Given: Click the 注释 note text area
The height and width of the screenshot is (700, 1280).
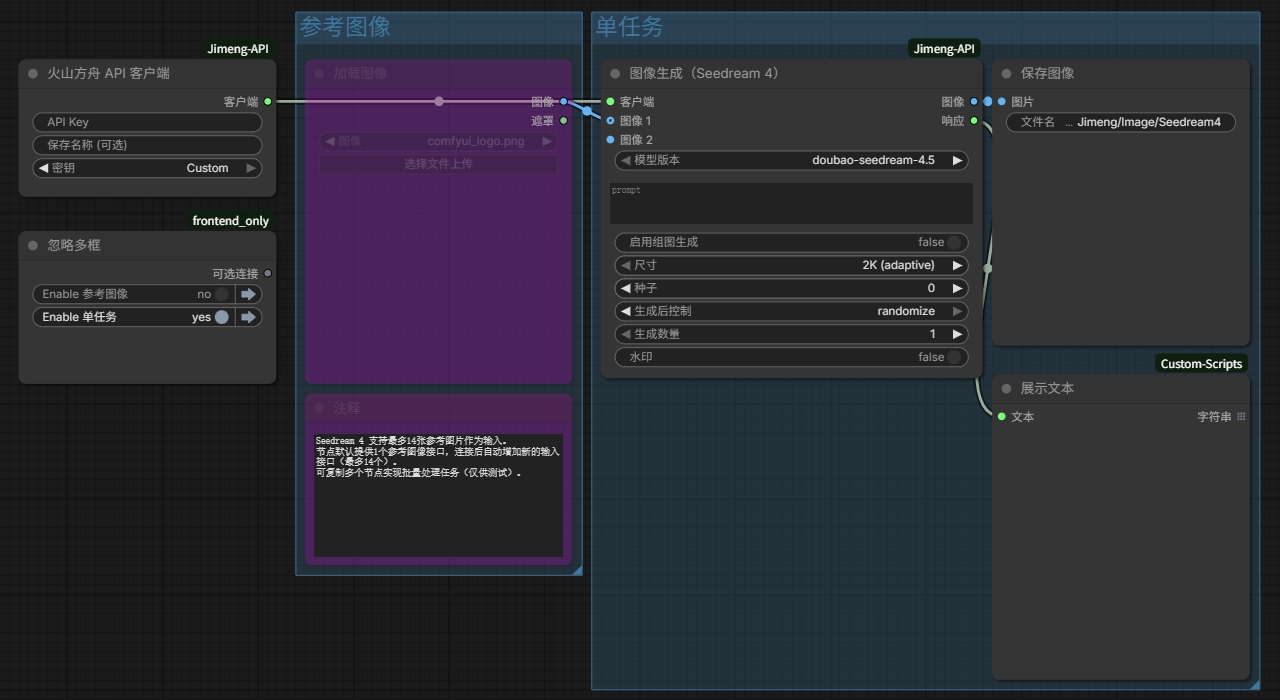Looking at the screenshot, I should pyautogui.click(x=438, y=495).
